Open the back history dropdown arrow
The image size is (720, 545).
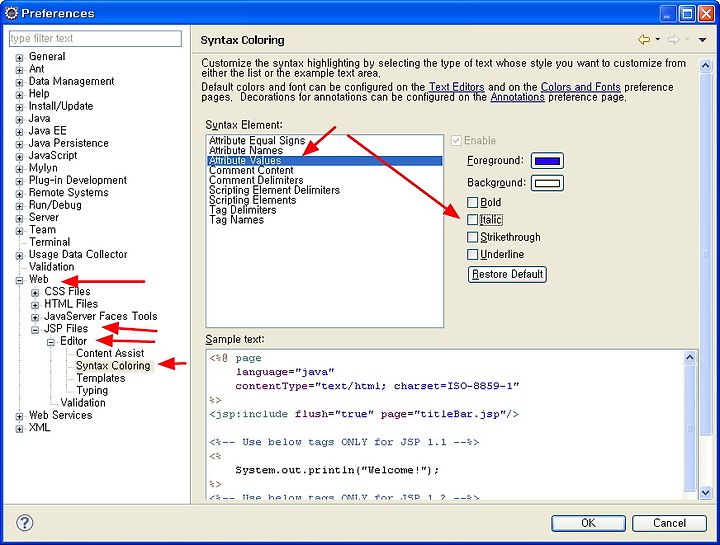[658, 39]
